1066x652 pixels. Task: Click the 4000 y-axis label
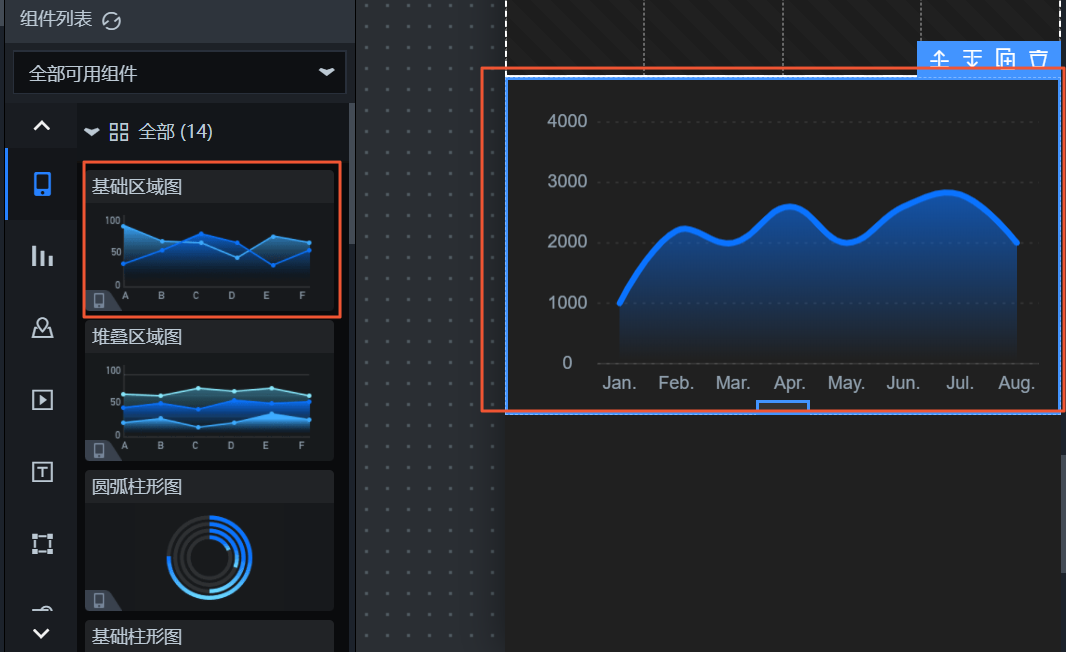coord(567,121)
